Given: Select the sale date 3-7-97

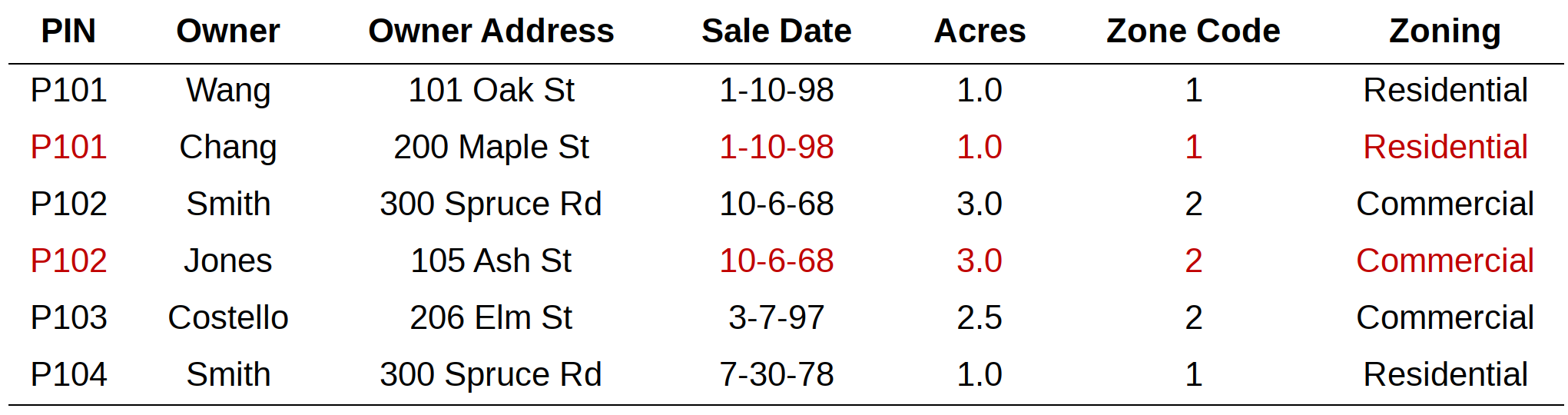Looking at the screenshot, I should coord(776,318).
